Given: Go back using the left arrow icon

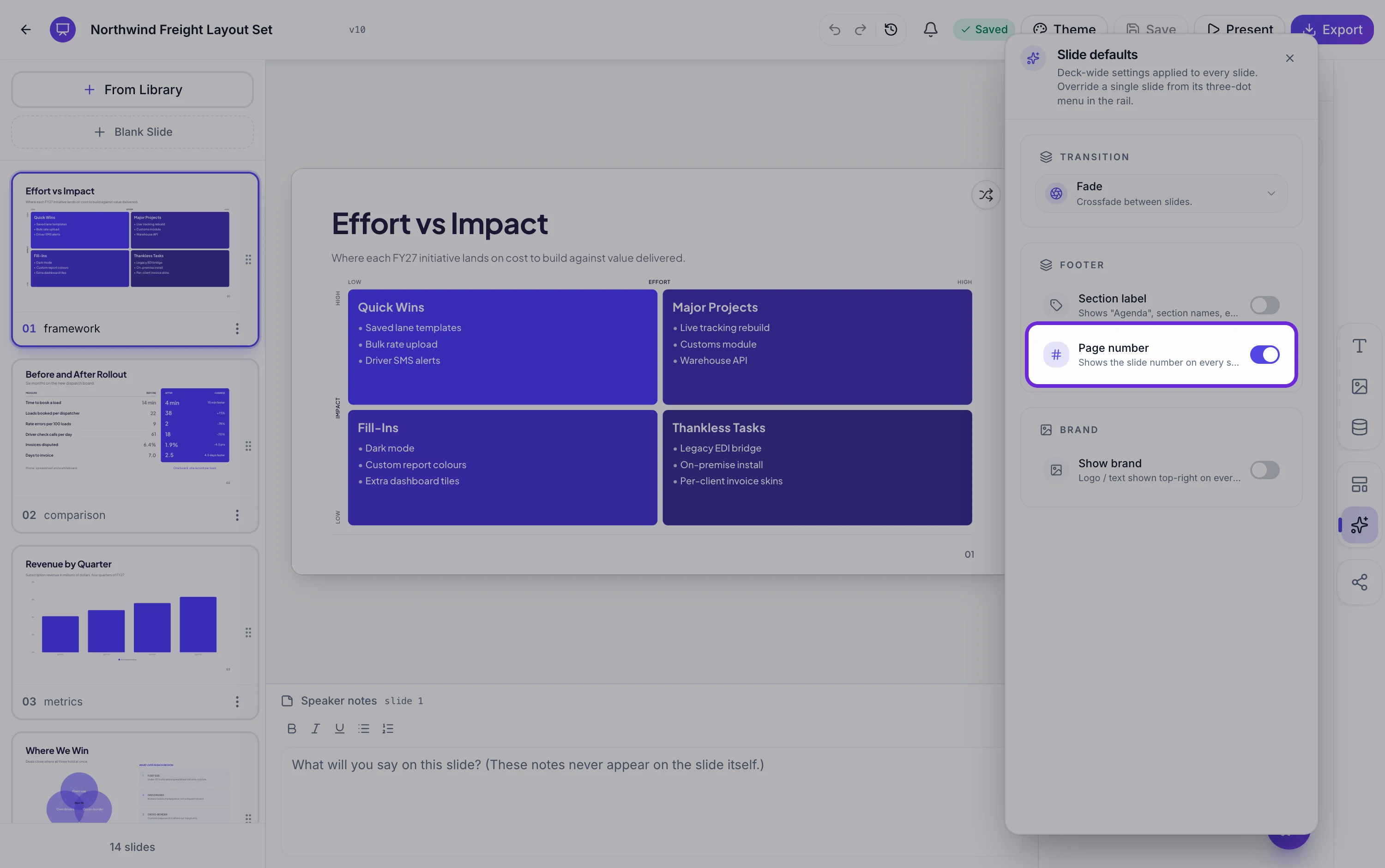Looking at the screenshot, I should [x=26, y=29].
